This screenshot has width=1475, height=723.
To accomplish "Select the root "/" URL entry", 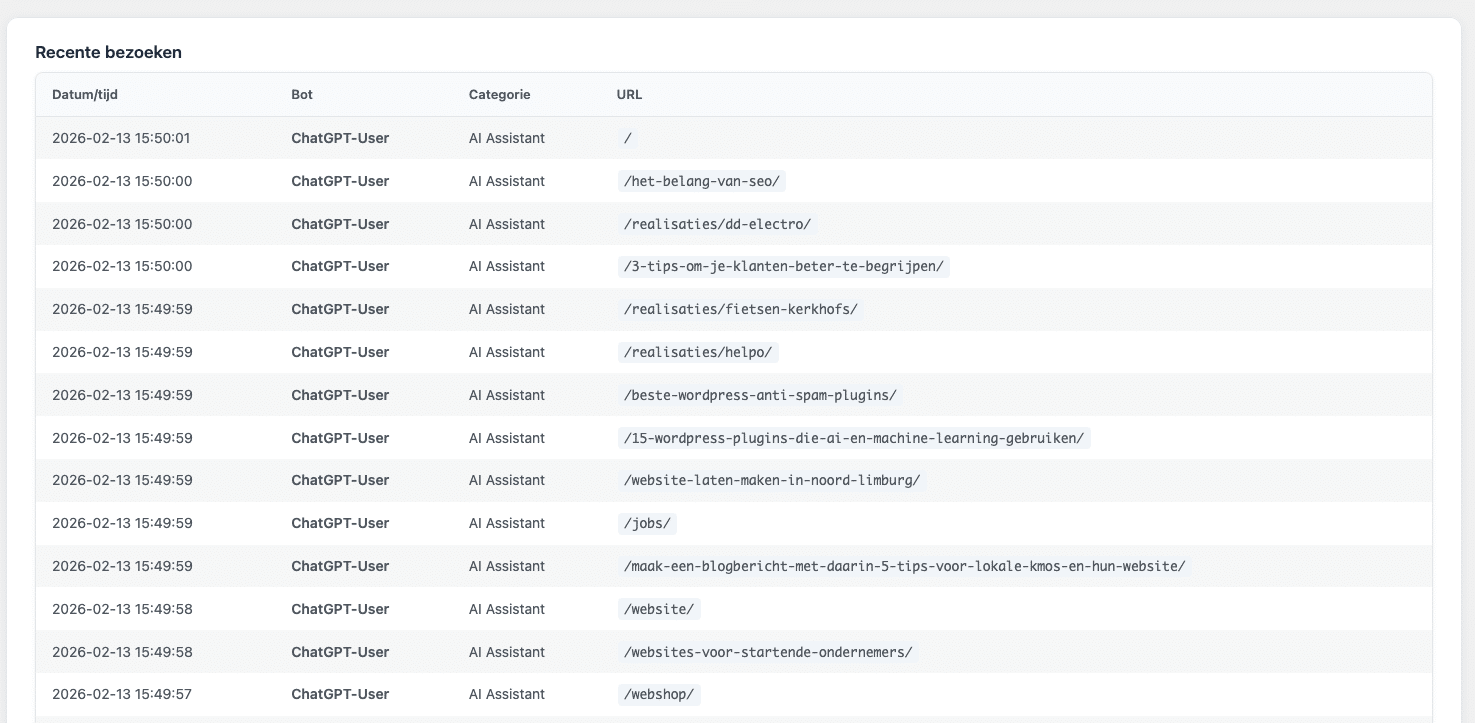I will pos(628,139).
